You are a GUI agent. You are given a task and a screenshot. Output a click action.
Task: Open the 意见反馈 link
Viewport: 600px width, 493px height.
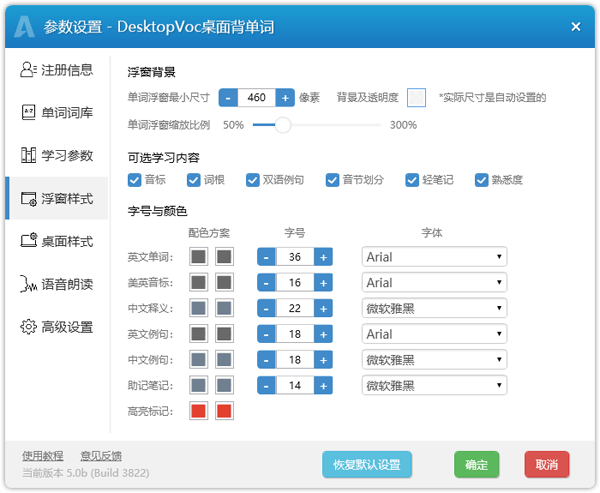101,456
